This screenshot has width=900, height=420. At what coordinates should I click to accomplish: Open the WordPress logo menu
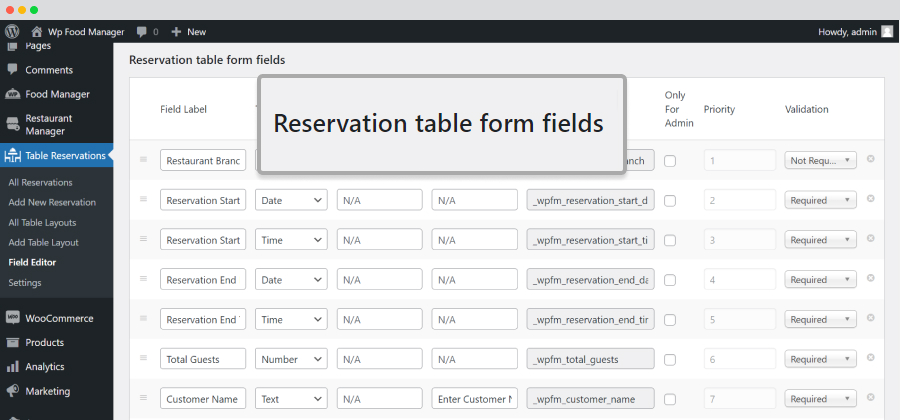tap(12, 32)
